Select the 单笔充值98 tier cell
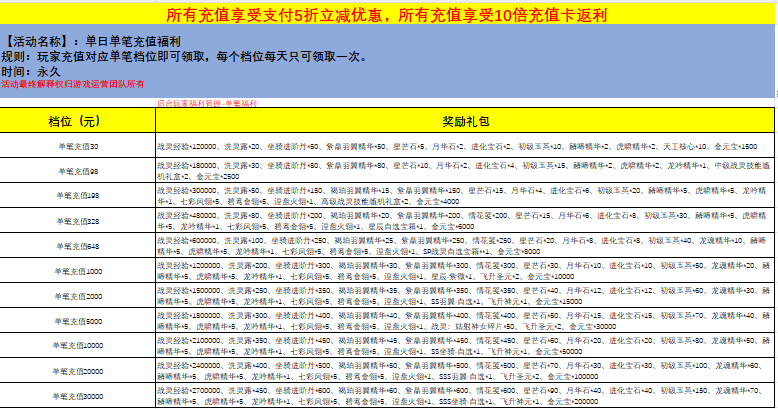 coord(78,171)
